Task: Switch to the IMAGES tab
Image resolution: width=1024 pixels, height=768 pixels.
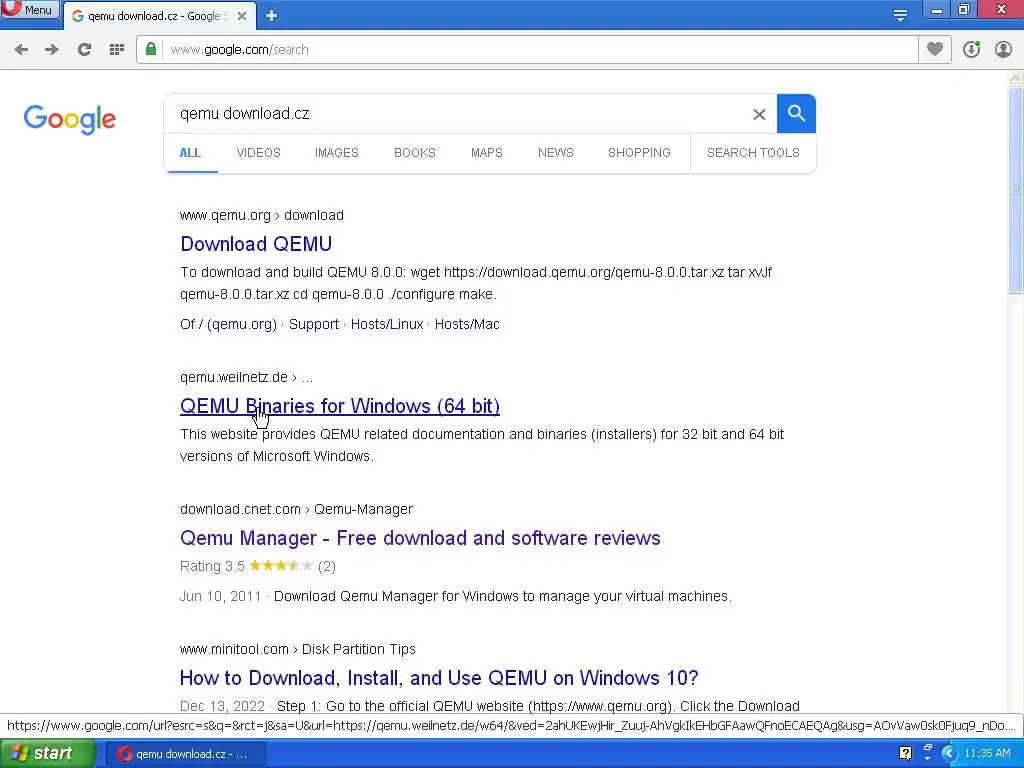Action: coord(337,153)
